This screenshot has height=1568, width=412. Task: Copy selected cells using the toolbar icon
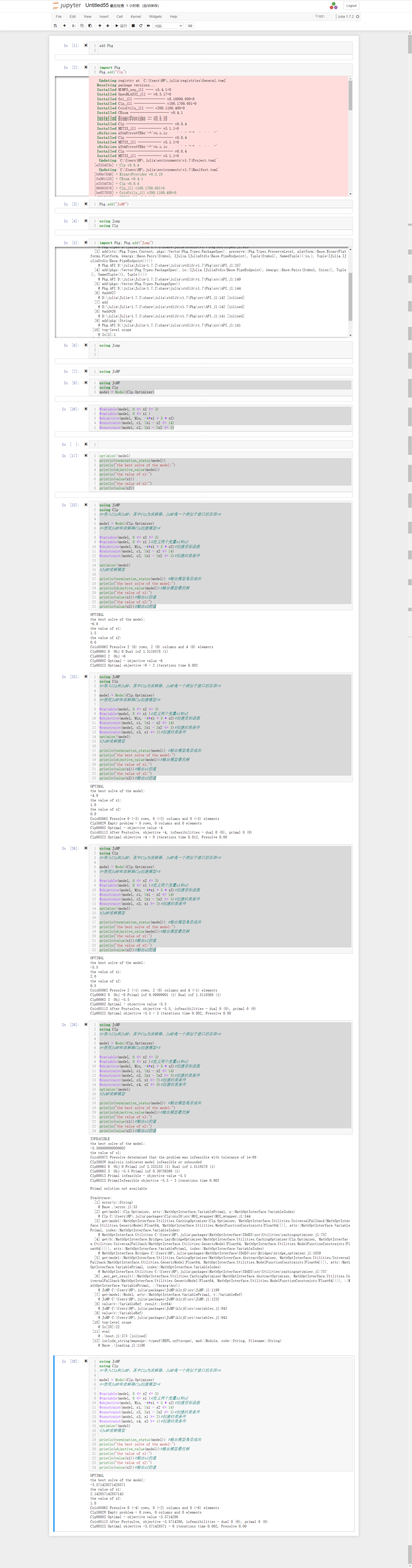tap(82, 26)
